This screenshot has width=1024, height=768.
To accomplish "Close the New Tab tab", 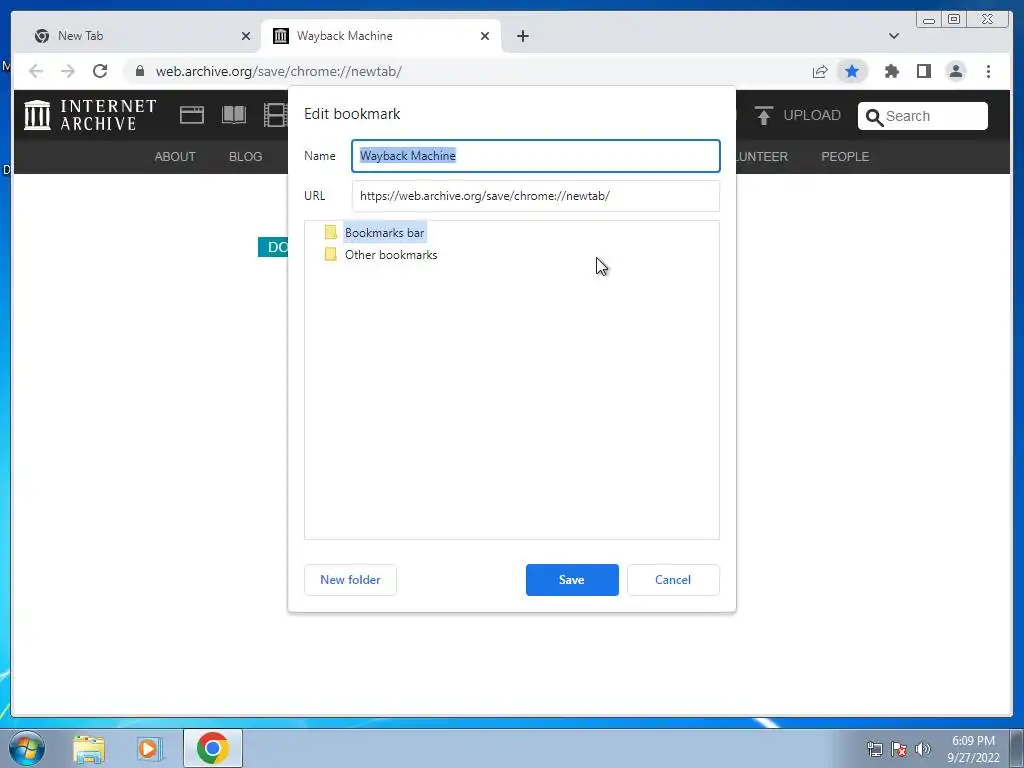I will point(246,36).
